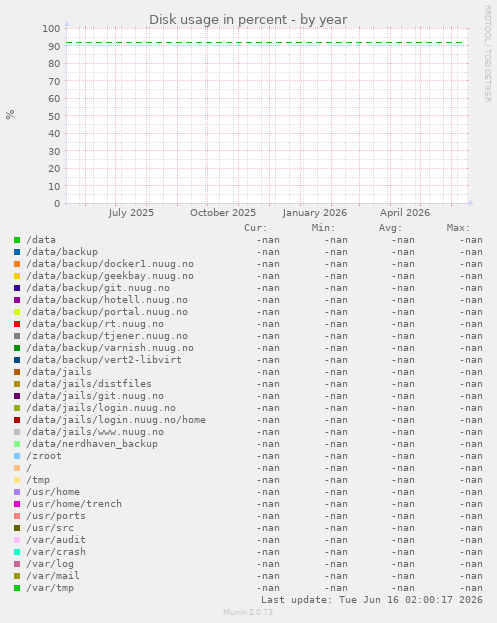Screen dimensions: 497x623
Task: Click the Last update timestamp text
Action: (x=372, y=600)
